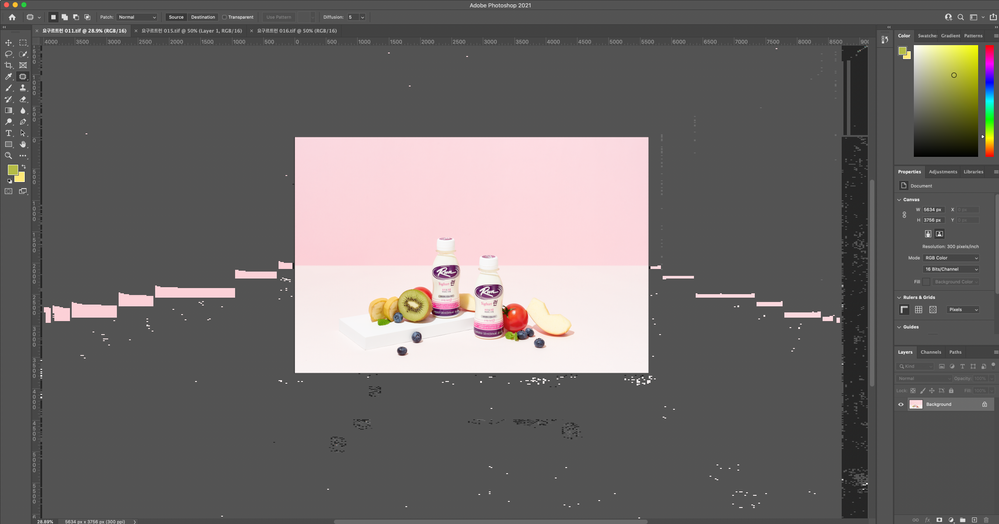Select the Zoom tool

coord(8,156)
